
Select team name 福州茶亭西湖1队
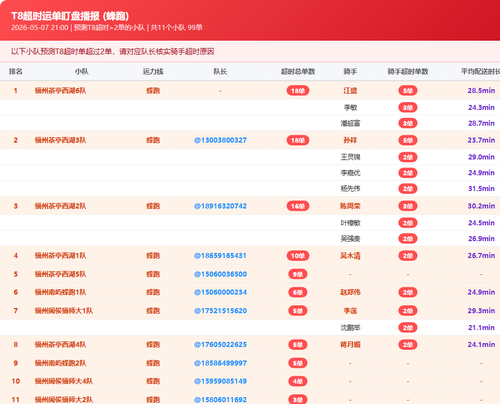(x=60, y=256)
